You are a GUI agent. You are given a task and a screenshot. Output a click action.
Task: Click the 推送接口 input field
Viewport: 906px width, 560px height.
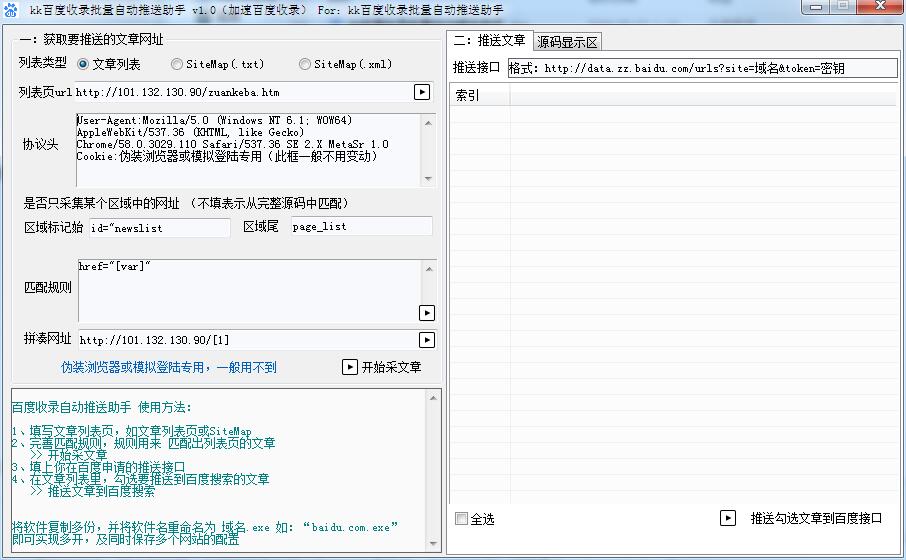click(x=702, y=68)
